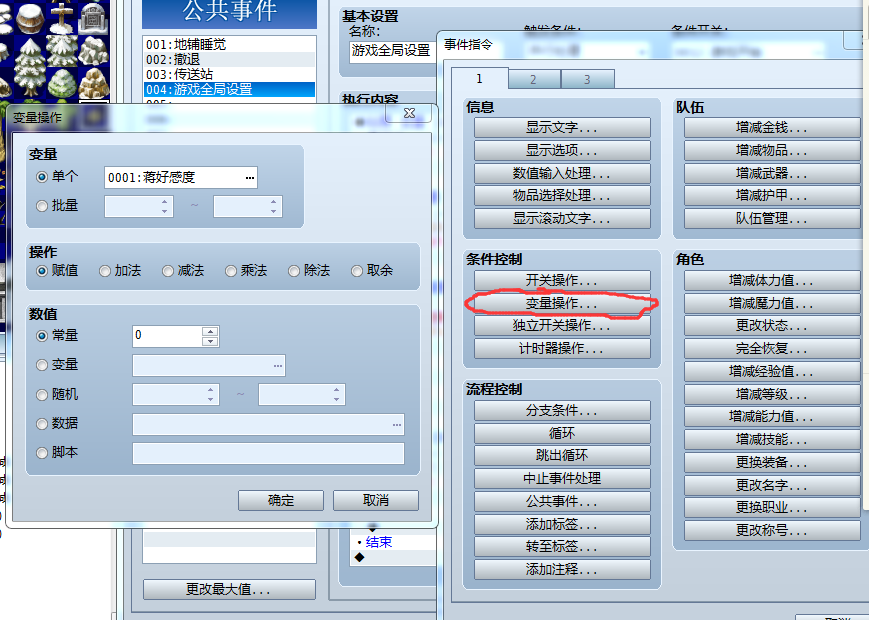The image size is (869, 620).
Task: Open the 变量 operand selector ellipsis
Action: (278, 366)
